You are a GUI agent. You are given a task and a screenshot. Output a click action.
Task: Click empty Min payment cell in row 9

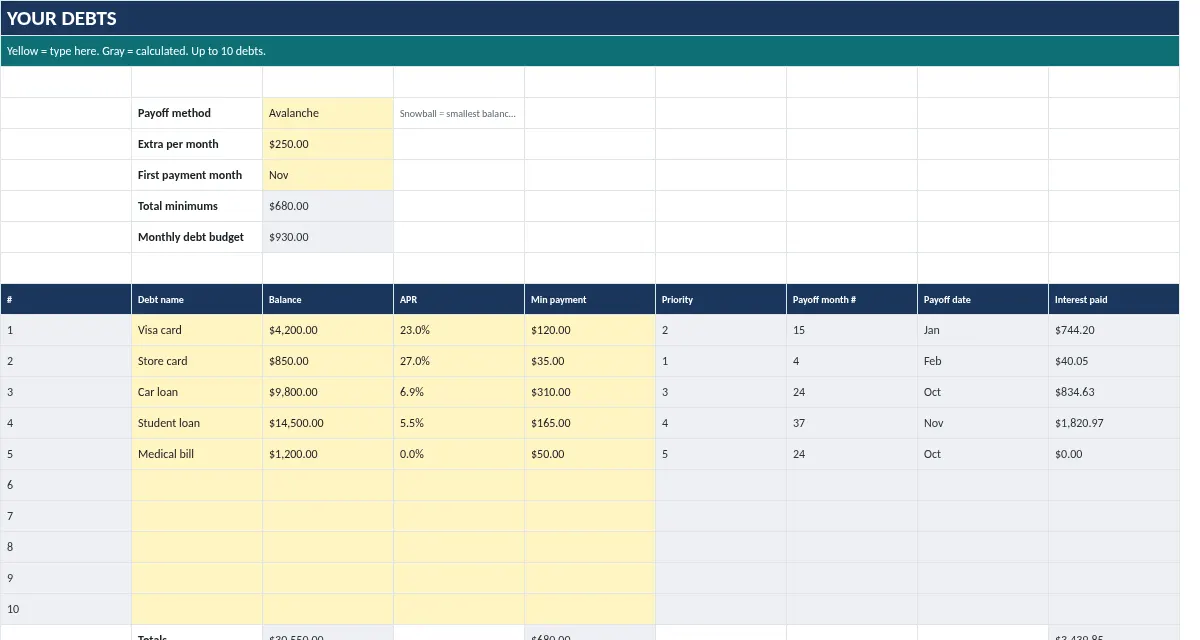[590, 578]
